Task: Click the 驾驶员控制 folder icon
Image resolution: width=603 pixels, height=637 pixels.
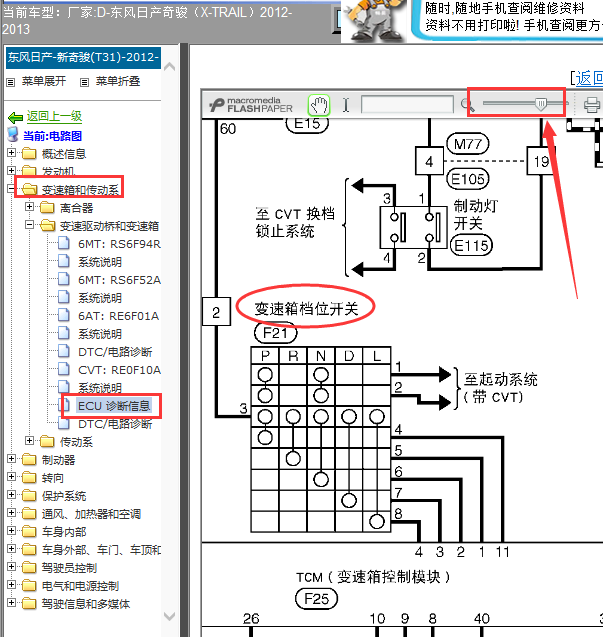Action: (29, 567)
